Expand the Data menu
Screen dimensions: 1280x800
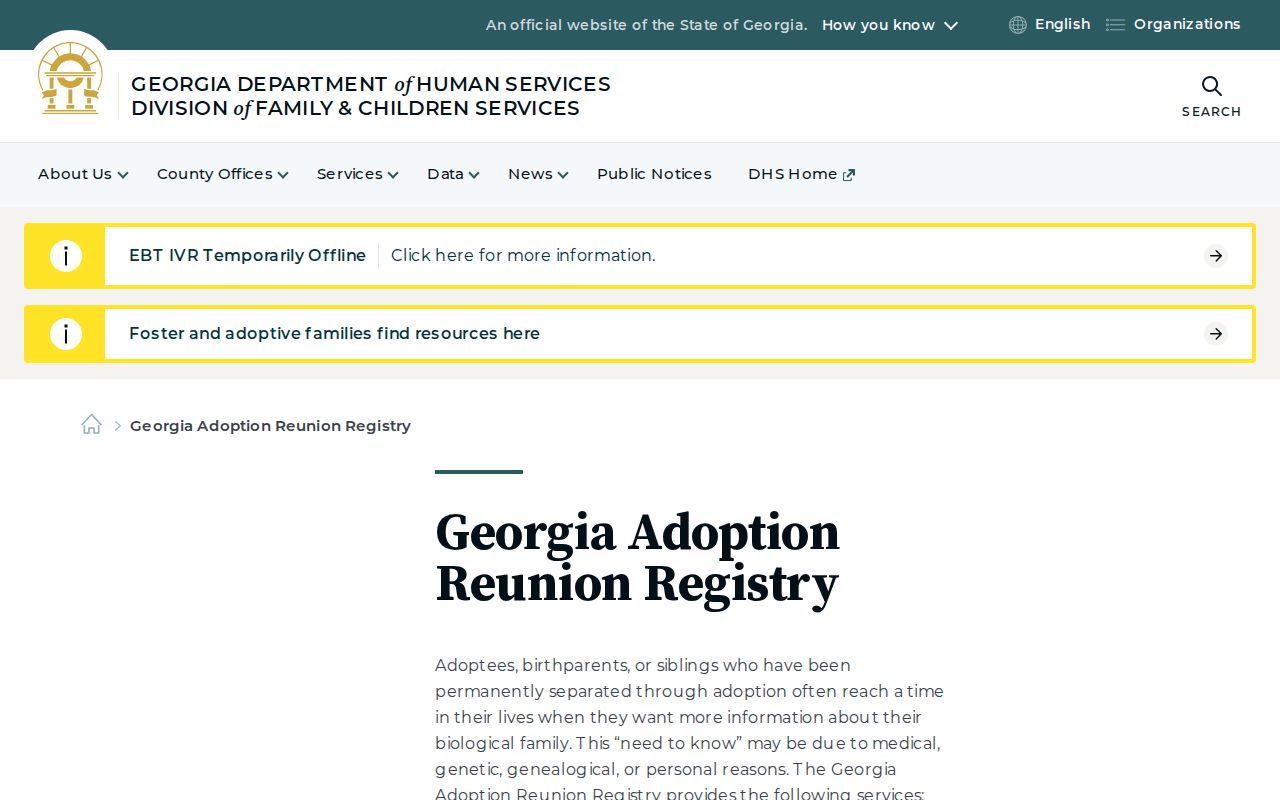[453, 174]
